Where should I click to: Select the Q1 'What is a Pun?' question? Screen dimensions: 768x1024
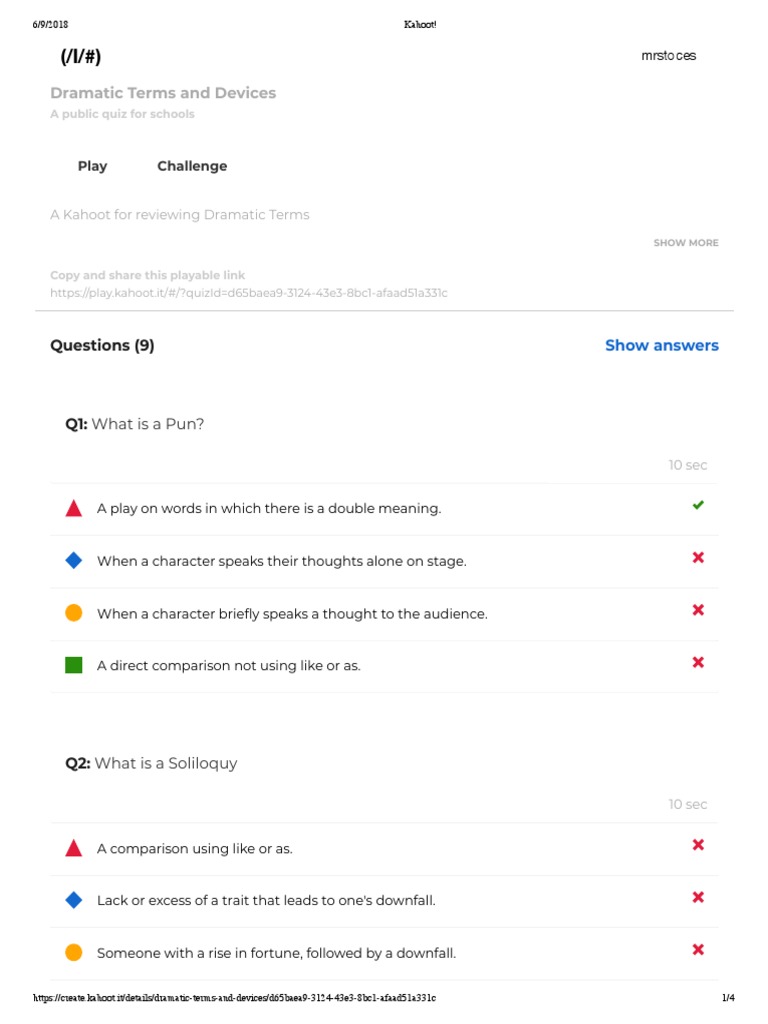tap(135, 424)
